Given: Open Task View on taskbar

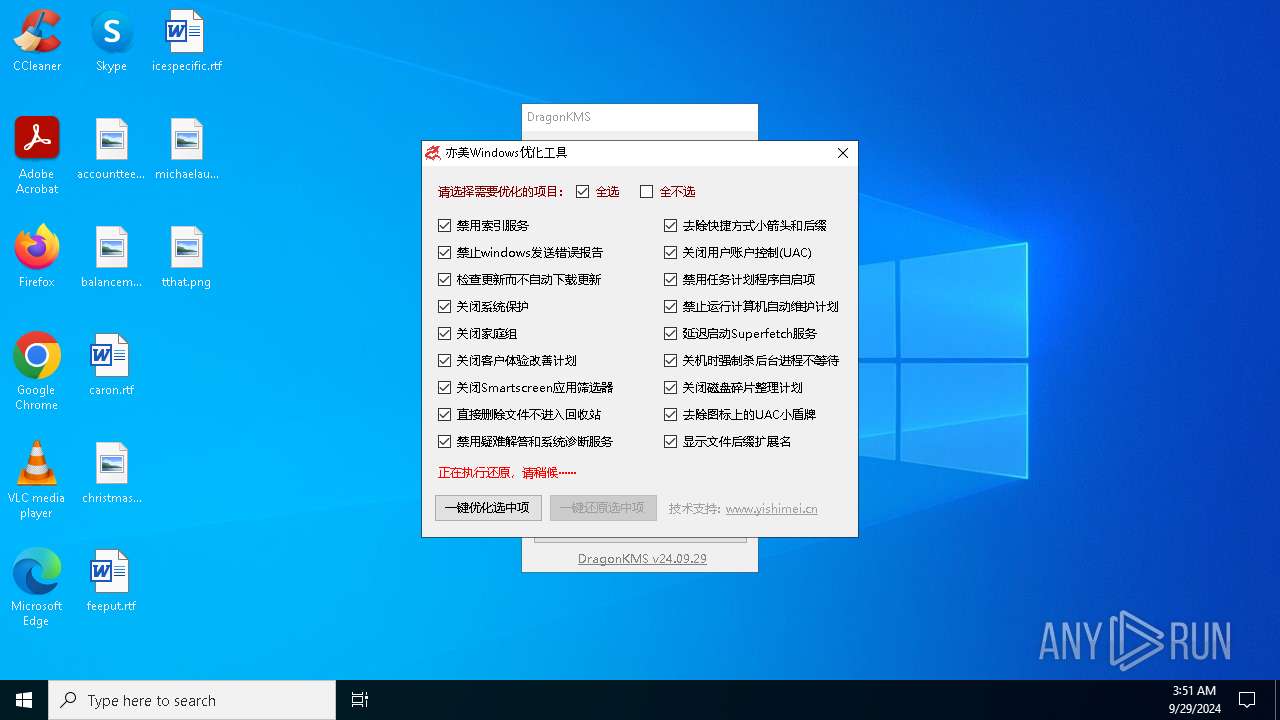Looking at the screenshot, I should point(360,700).
